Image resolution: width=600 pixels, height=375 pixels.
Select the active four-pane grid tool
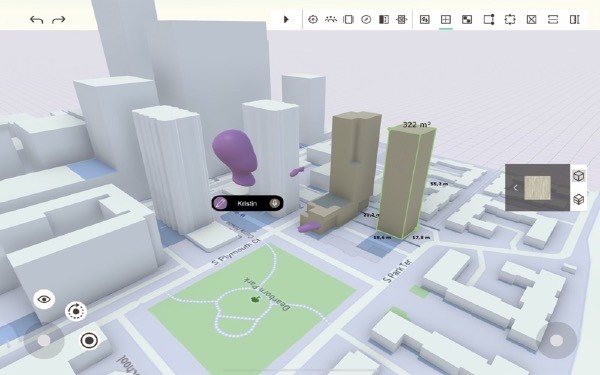pos(446,19)
